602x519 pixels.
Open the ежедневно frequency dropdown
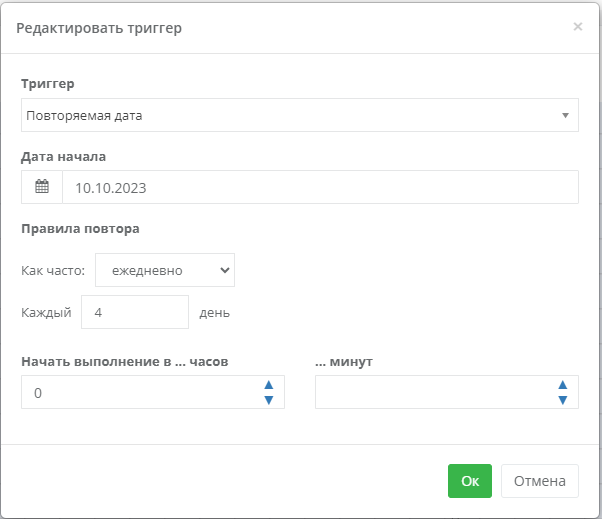pos(165,270)
